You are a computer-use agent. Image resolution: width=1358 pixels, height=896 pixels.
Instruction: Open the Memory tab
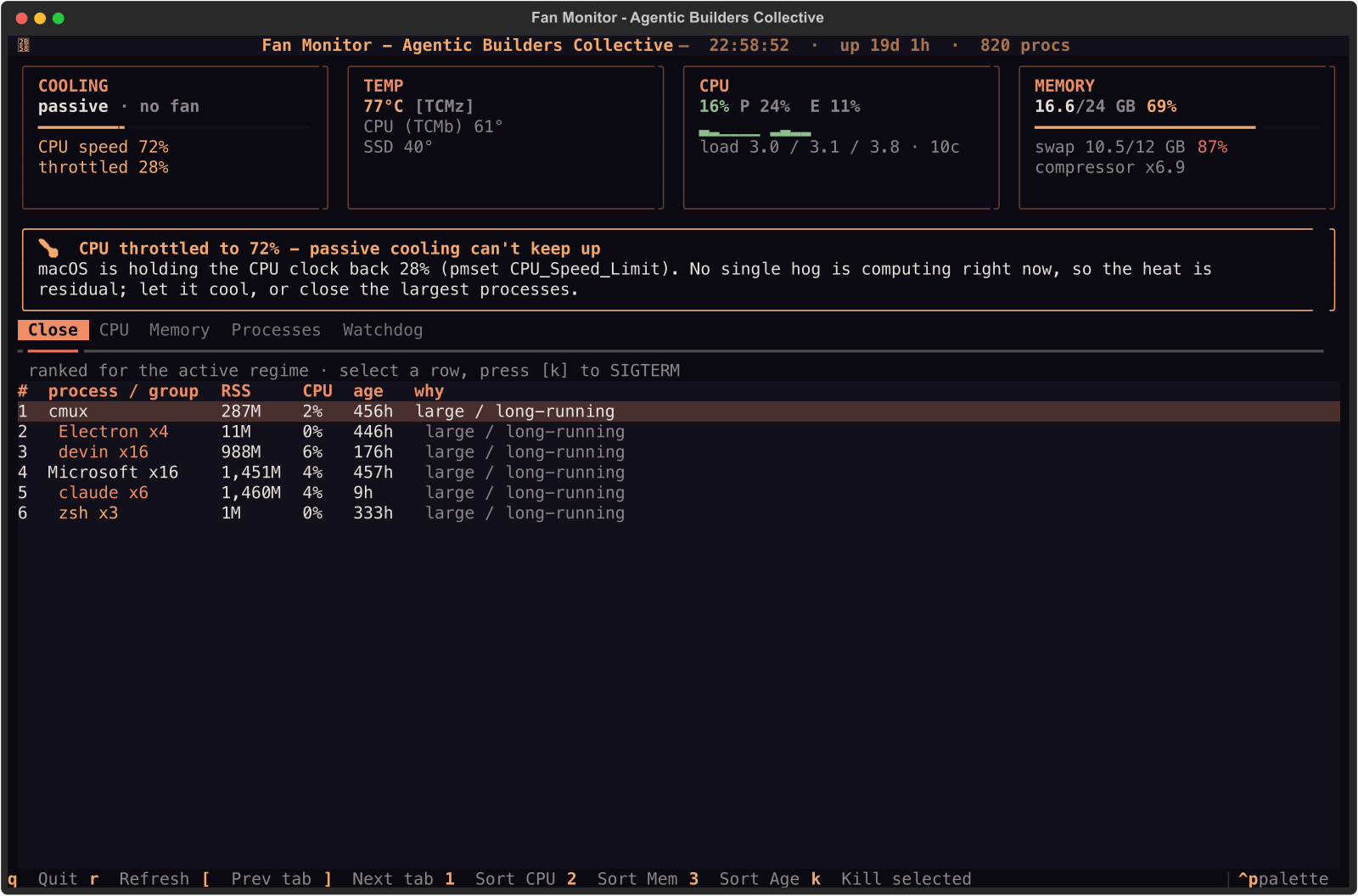pyautogui.click(x=179, y=330)
